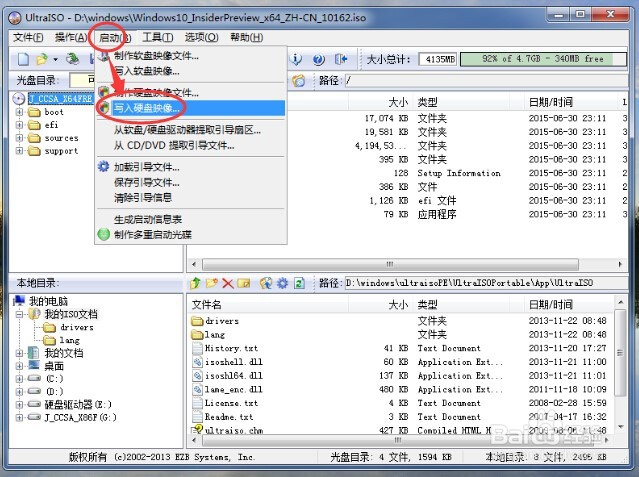Click the upper 路径 path field showing /

click(x=486, y=80)
